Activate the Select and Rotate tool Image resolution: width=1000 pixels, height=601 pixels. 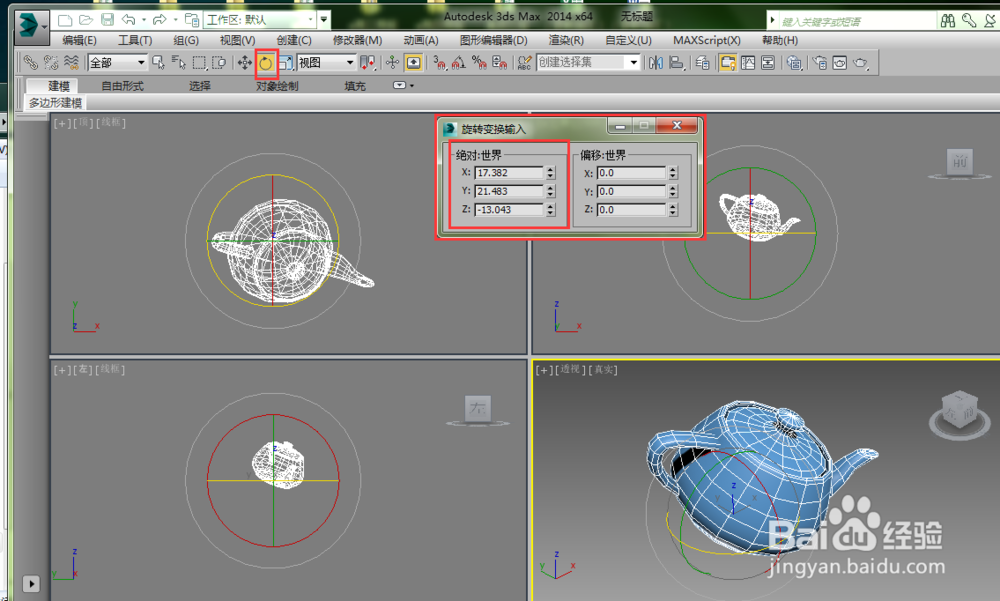pos(265,63)
